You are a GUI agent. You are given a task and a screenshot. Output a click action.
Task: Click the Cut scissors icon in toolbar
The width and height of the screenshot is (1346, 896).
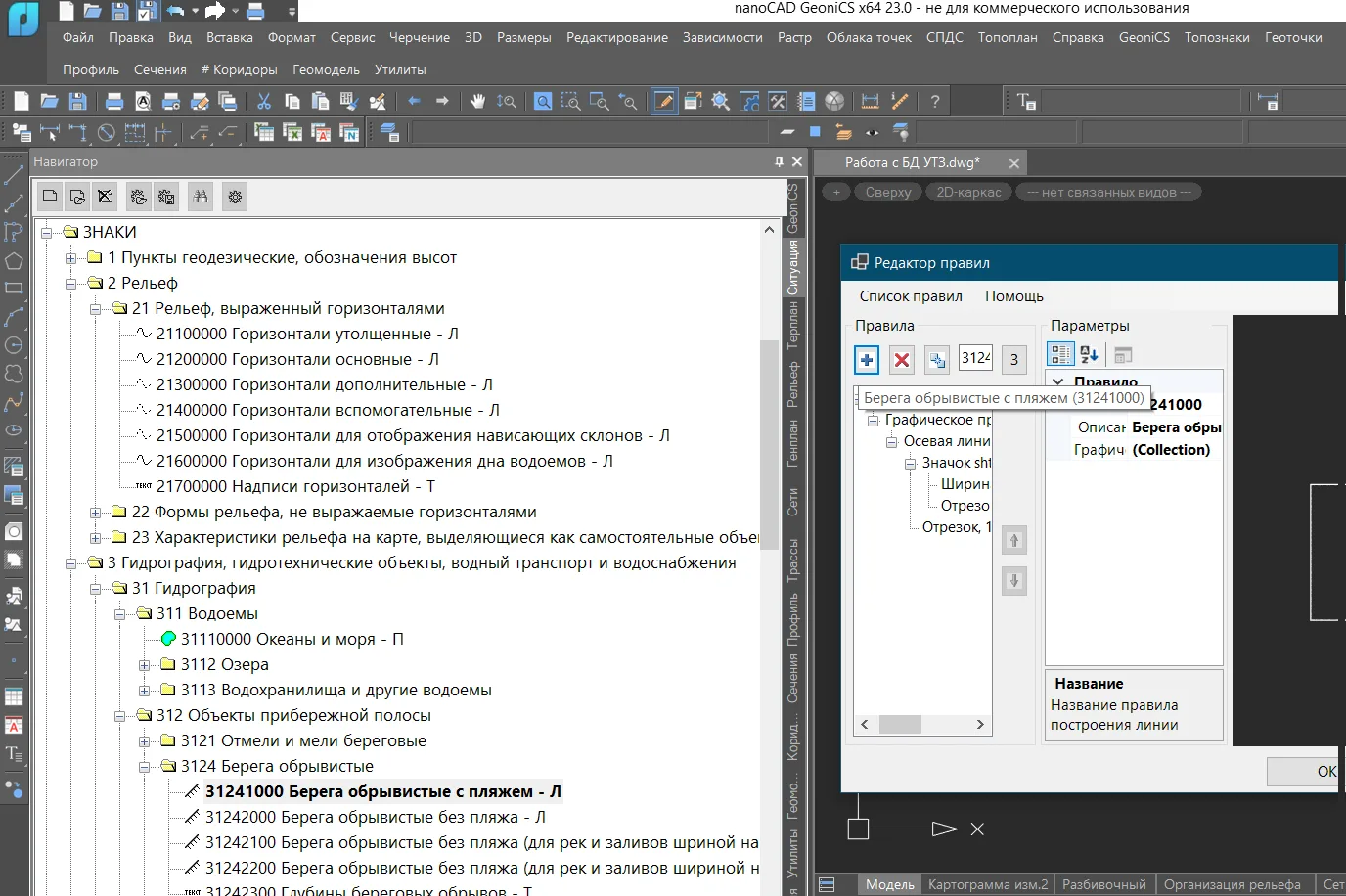click(263, 101)
